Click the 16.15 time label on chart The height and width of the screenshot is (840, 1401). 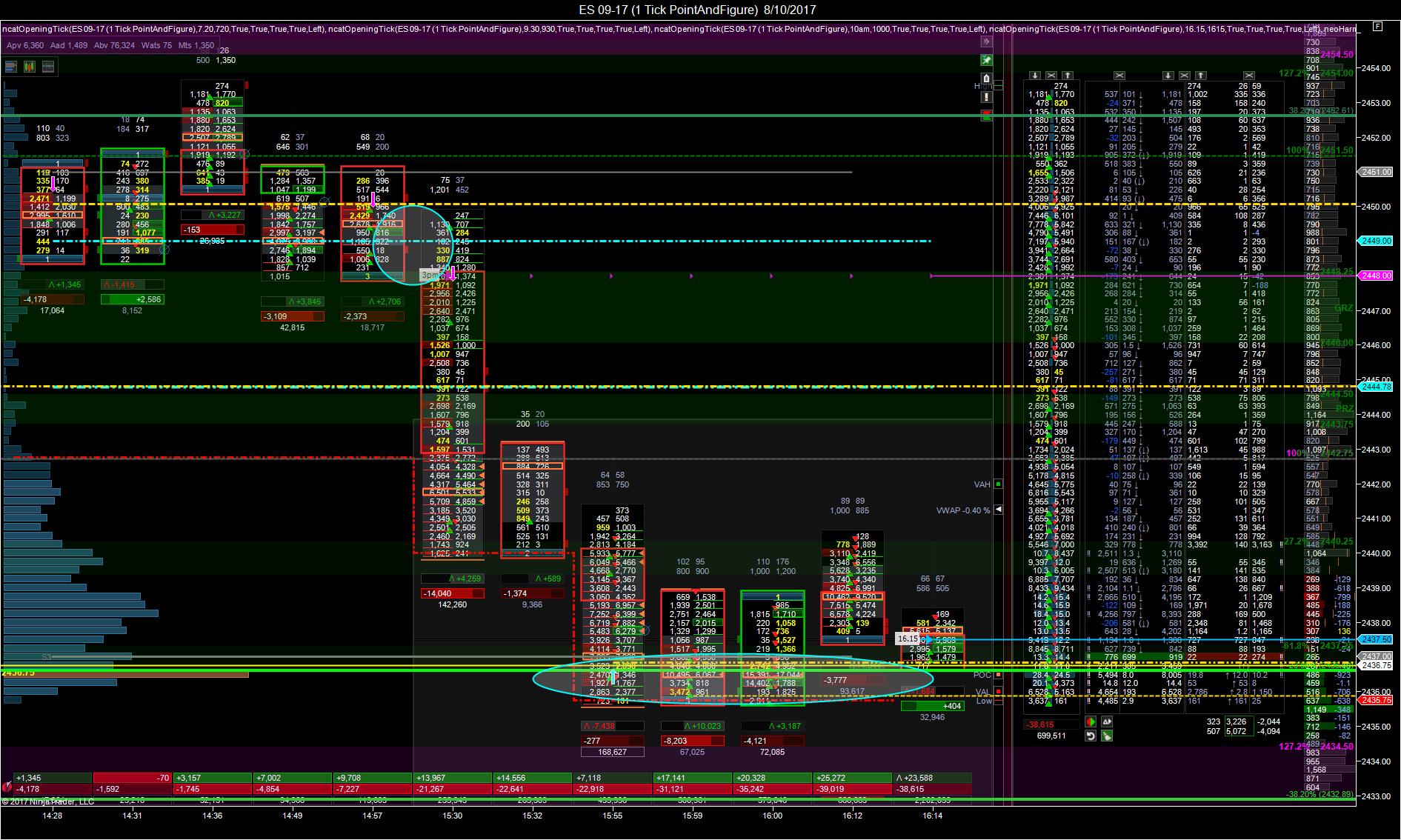[x=908, y=639]
